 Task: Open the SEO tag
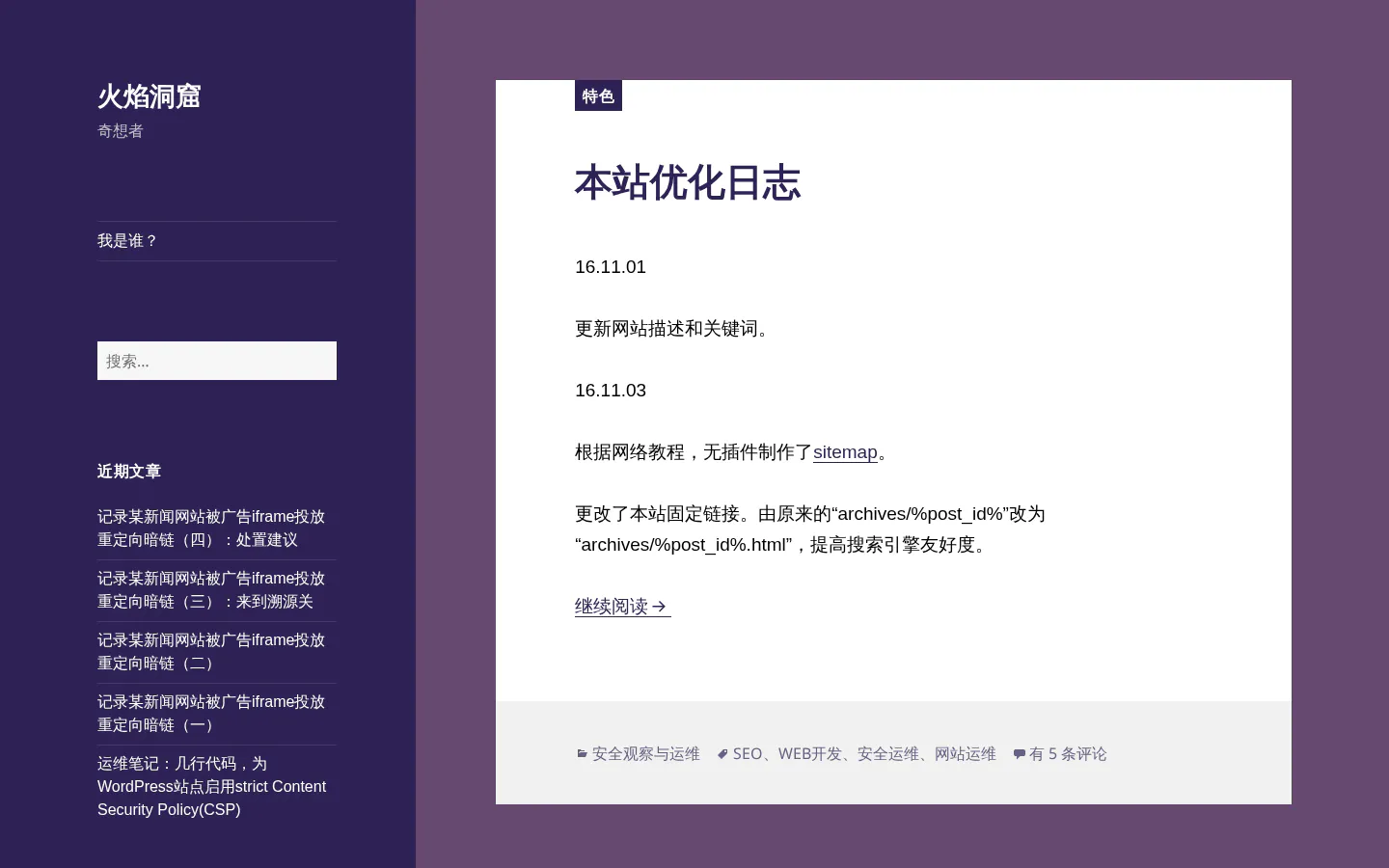click(748, 754)
